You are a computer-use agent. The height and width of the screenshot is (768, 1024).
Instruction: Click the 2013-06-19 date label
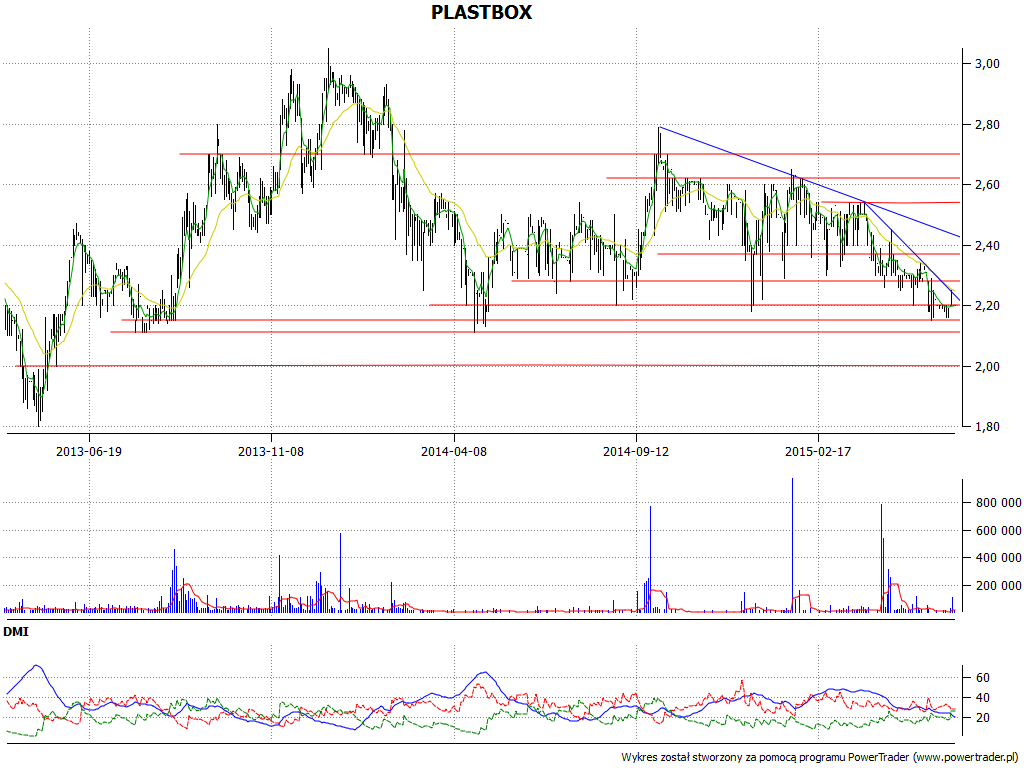pyautogui.click(x=89, y=451)
